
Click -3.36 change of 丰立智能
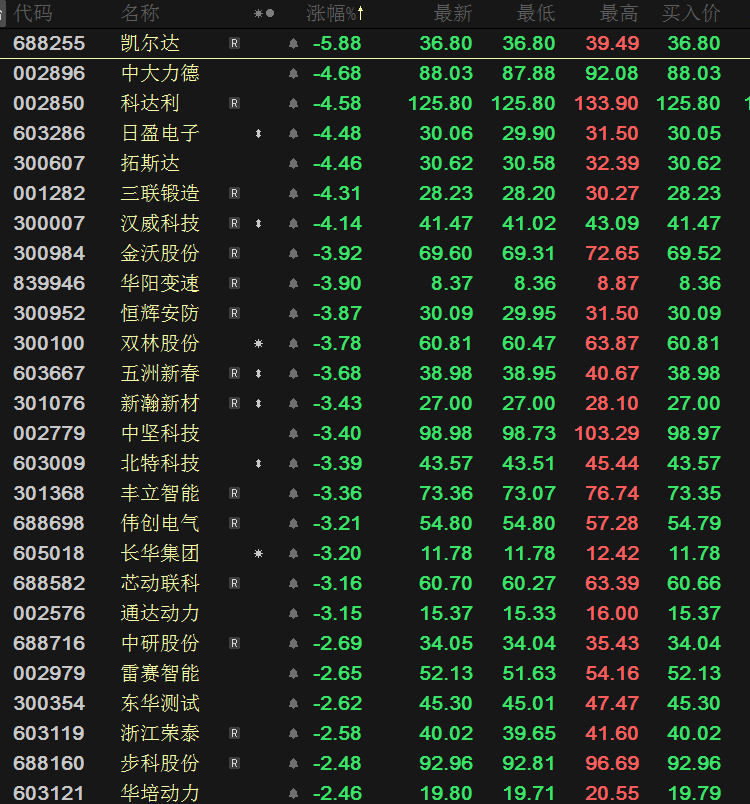point(337,493)
